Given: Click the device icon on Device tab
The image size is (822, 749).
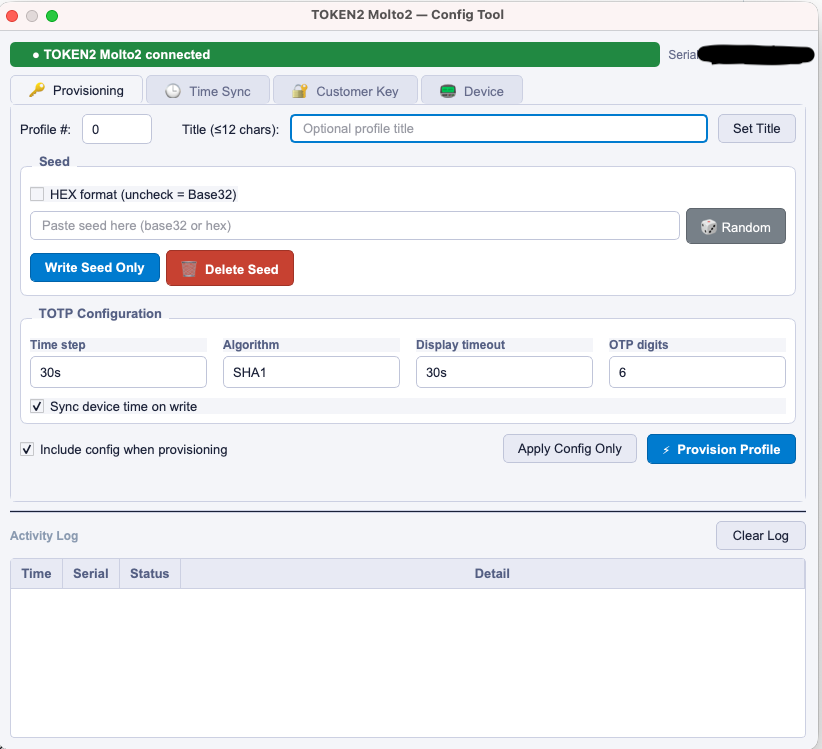Looking at the screenshot, I should tap(448, 91).
